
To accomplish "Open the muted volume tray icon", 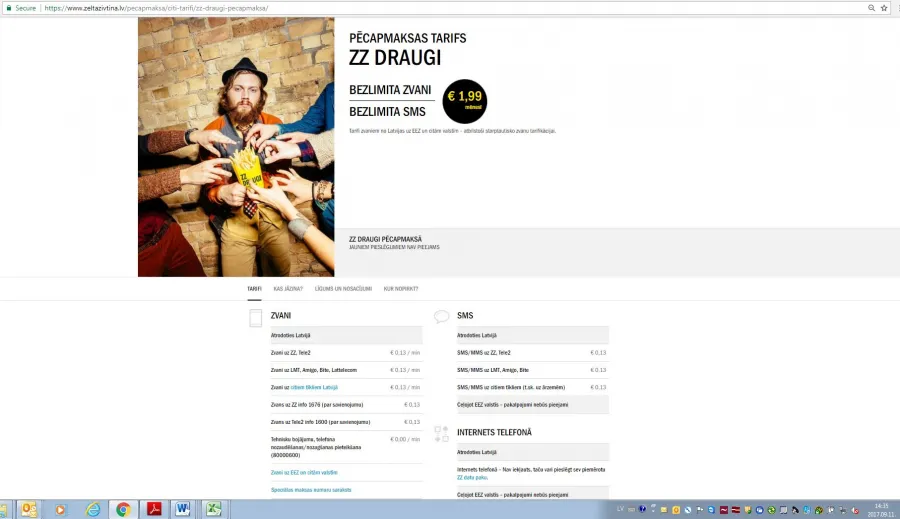I will pos(855,510).
